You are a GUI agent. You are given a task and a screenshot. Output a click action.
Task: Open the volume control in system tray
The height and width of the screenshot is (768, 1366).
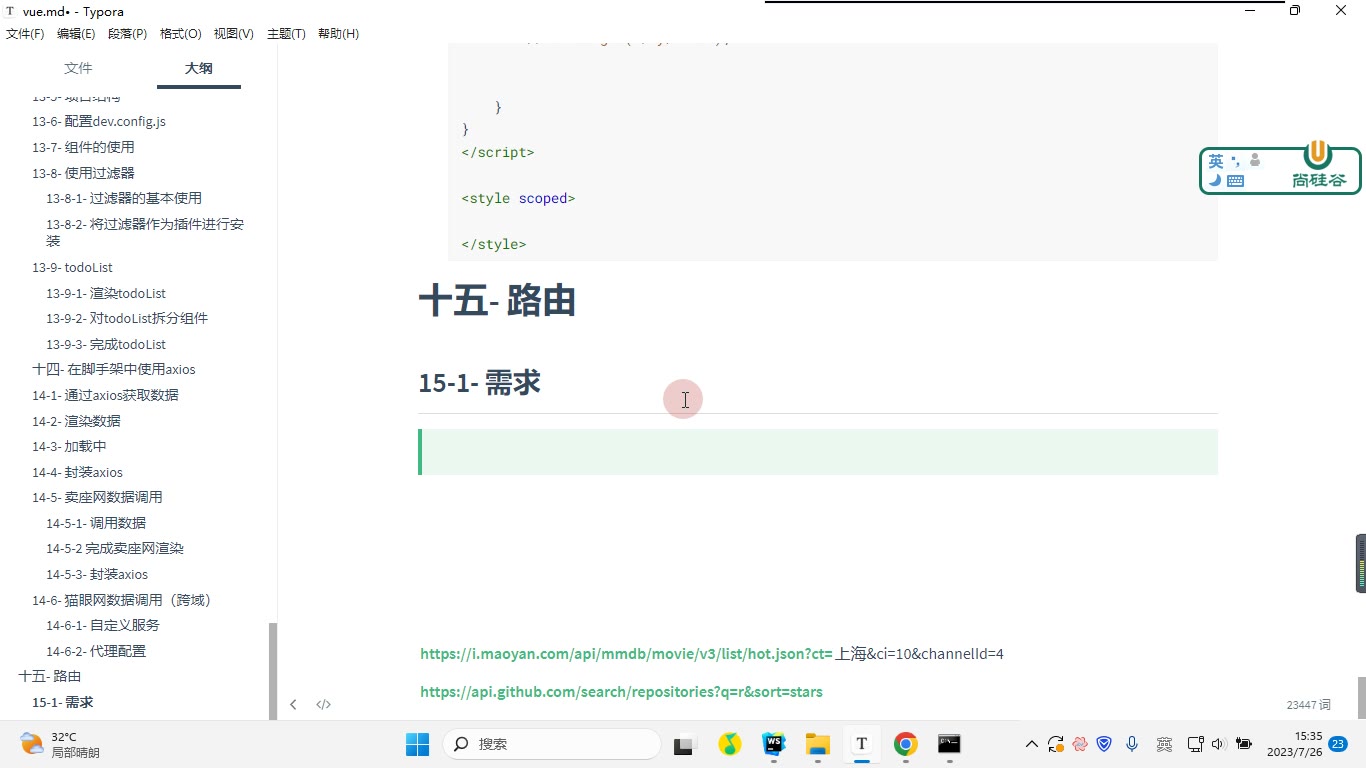[1218, 744]
